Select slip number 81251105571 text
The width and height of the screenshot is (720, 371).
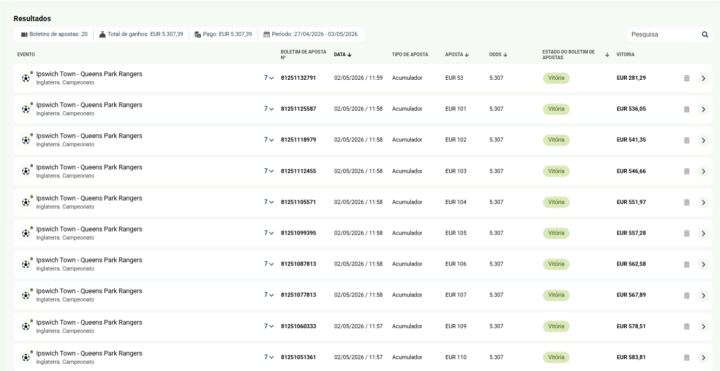point(298,202)
